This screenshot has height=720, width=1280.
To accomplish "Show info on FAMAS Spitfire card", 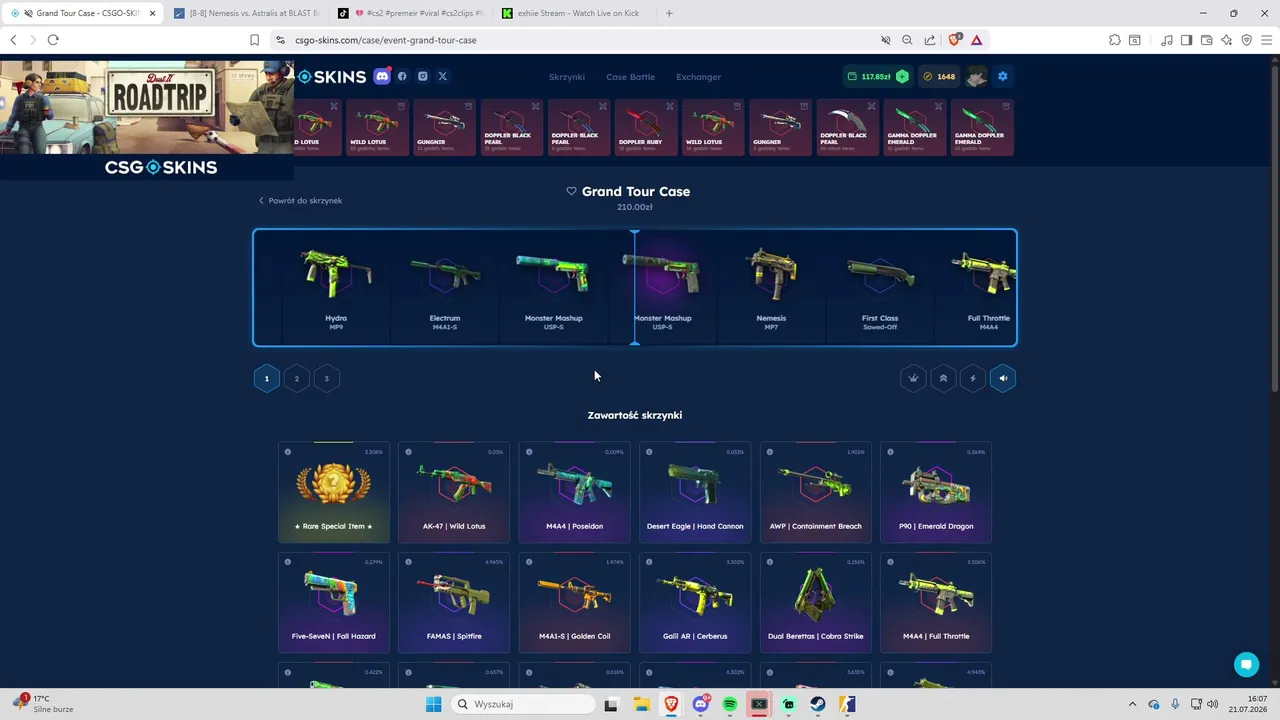I will [x=408, y=562].
